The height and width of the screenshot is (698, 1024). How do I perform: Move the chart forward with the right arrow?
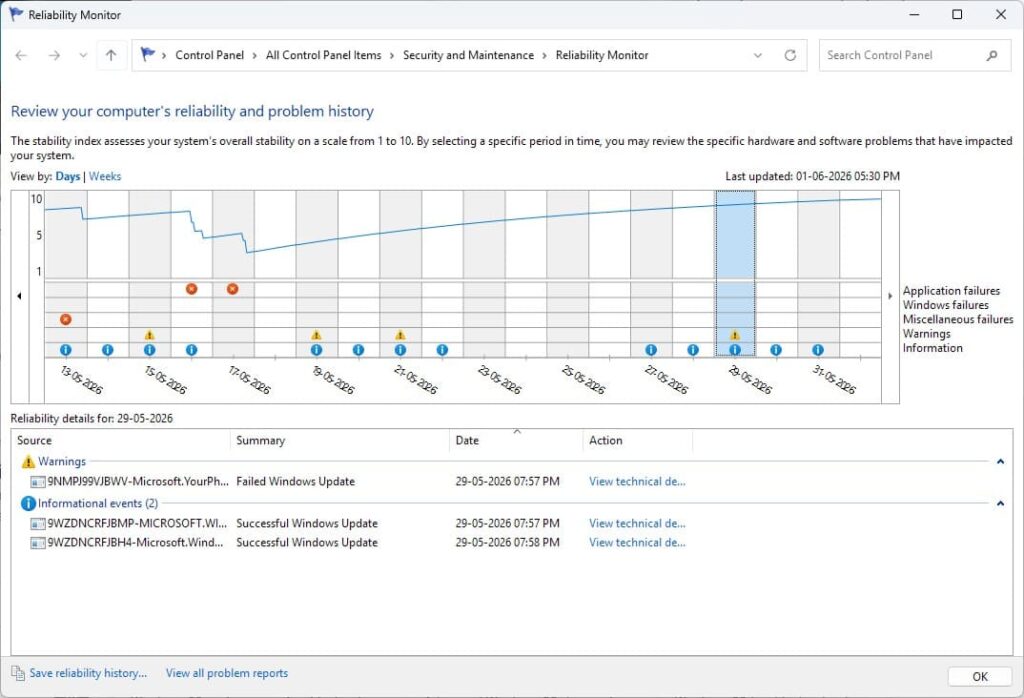[890, 296]
